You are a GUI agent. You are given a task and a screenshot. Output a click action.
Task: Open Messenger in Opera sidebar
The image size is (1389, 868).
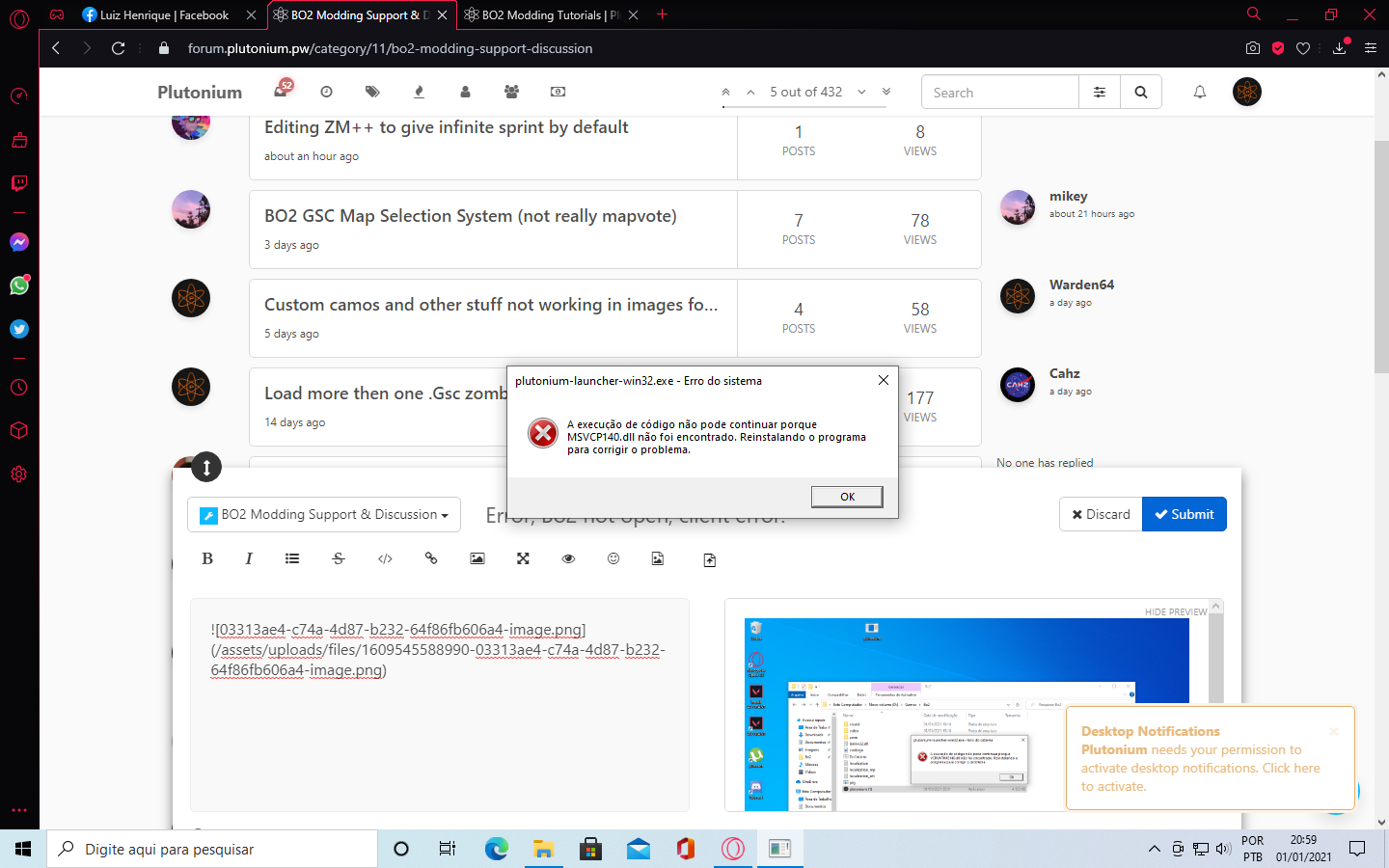(19, 242)
